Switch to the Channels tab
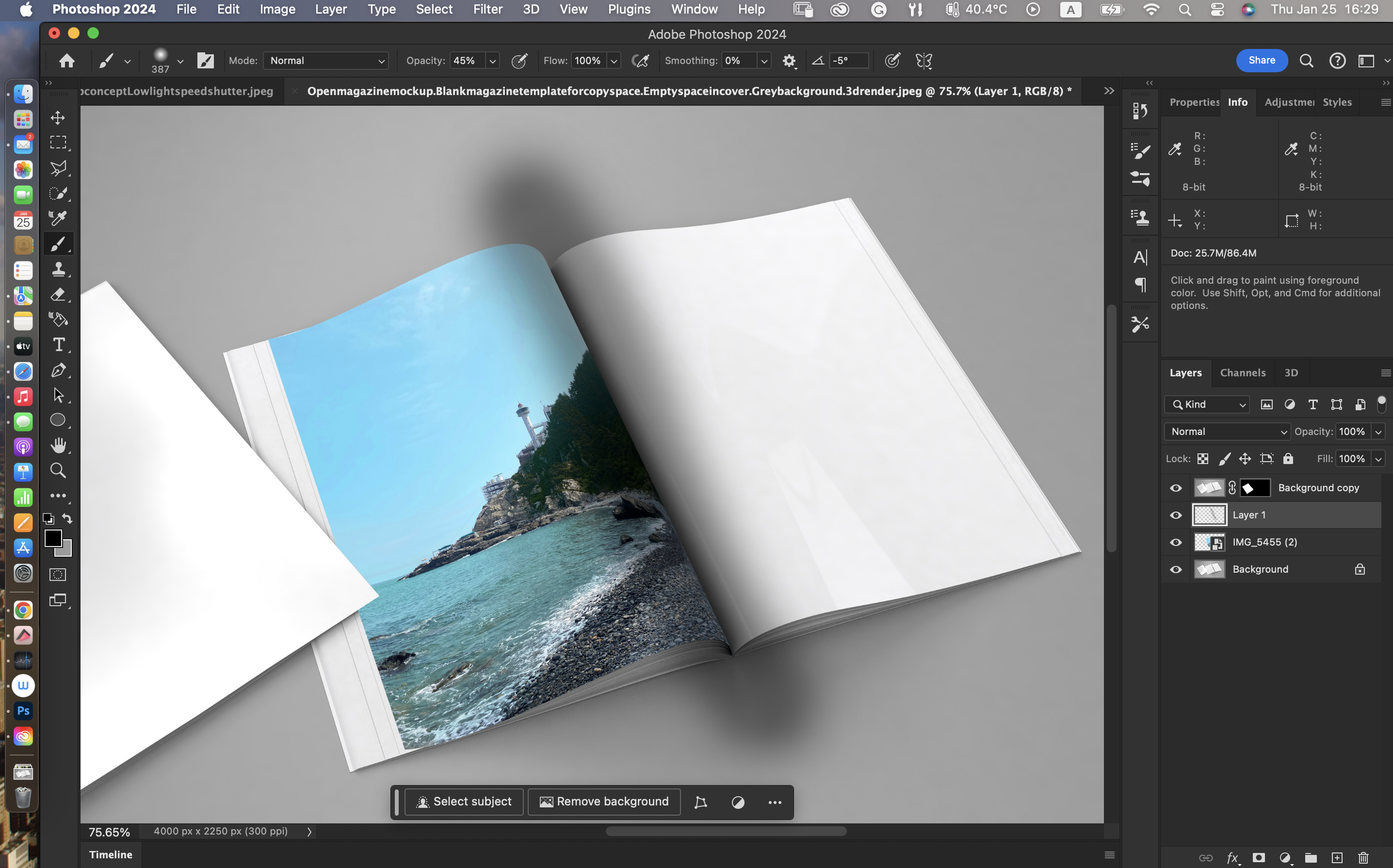This screenshot has width=1393, height=868. (x=1243, y=373)
